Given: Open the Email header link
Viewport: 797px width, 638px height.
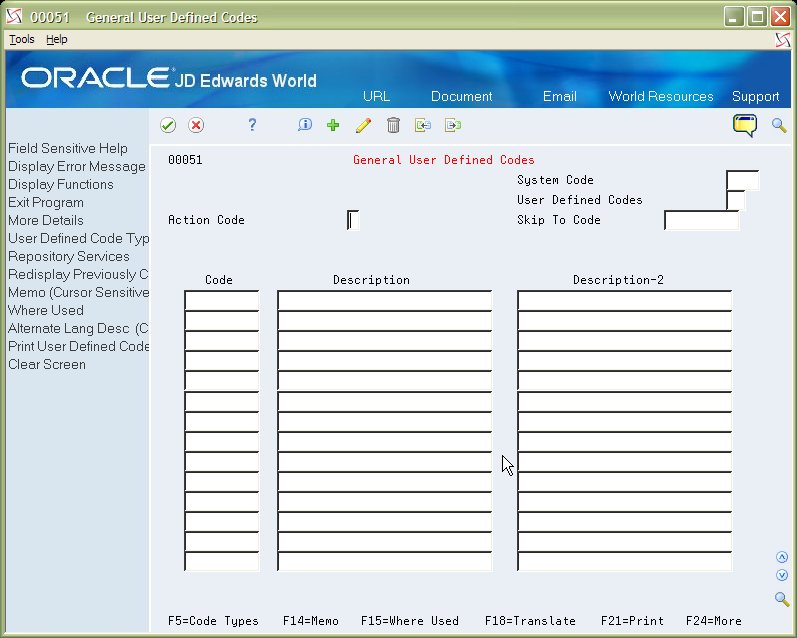Looking at the screenshot, I should tap(560, 96).
